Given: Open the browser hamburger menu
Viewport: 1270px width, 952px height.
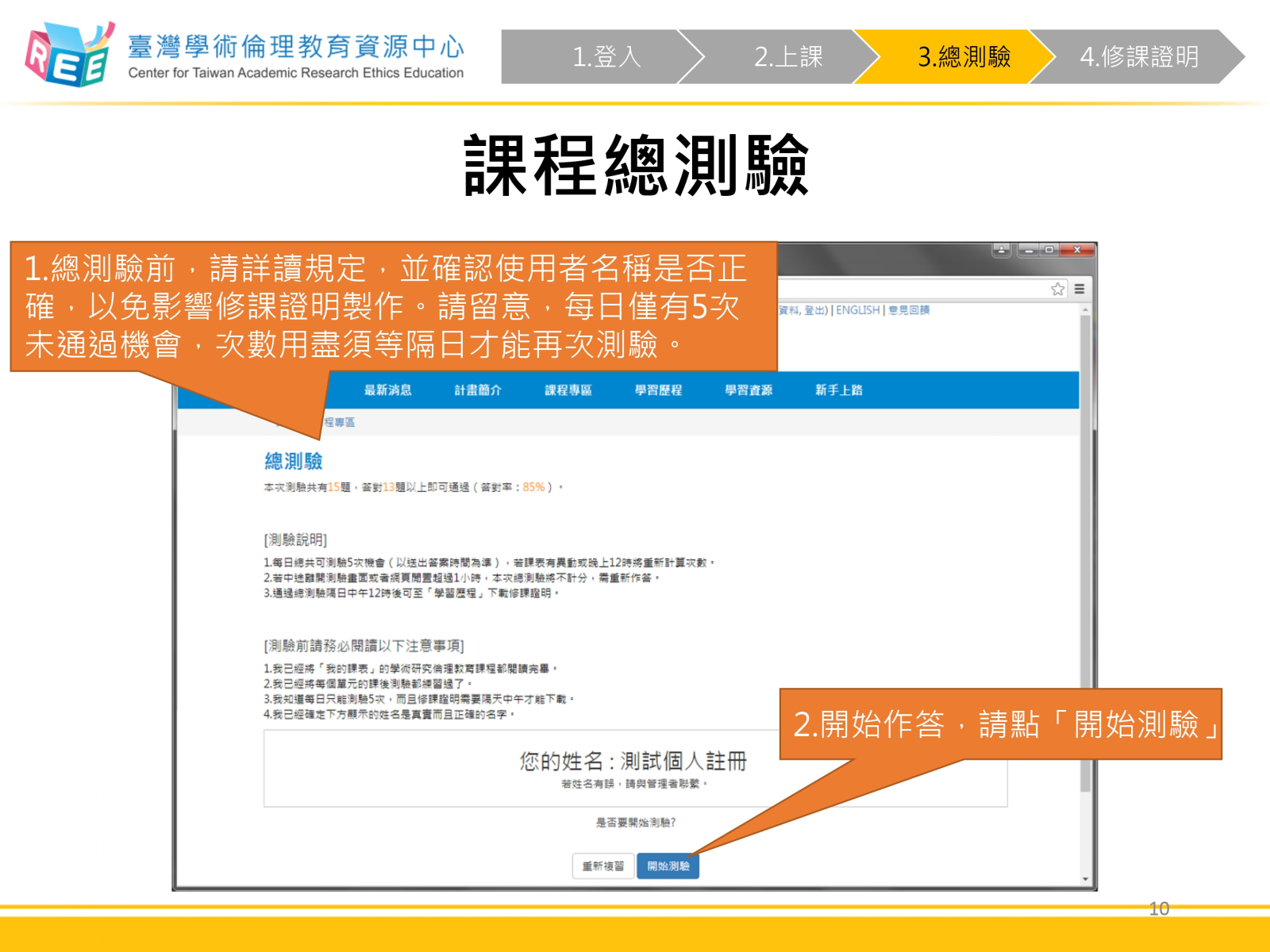Looking at the screenshot, I should coord(1079,290).
